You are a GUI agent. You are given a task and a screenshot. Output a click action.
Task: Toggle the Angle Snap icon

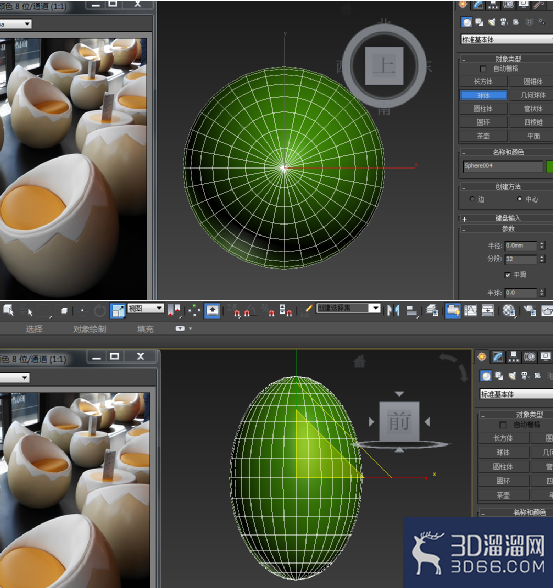(250, 310)
